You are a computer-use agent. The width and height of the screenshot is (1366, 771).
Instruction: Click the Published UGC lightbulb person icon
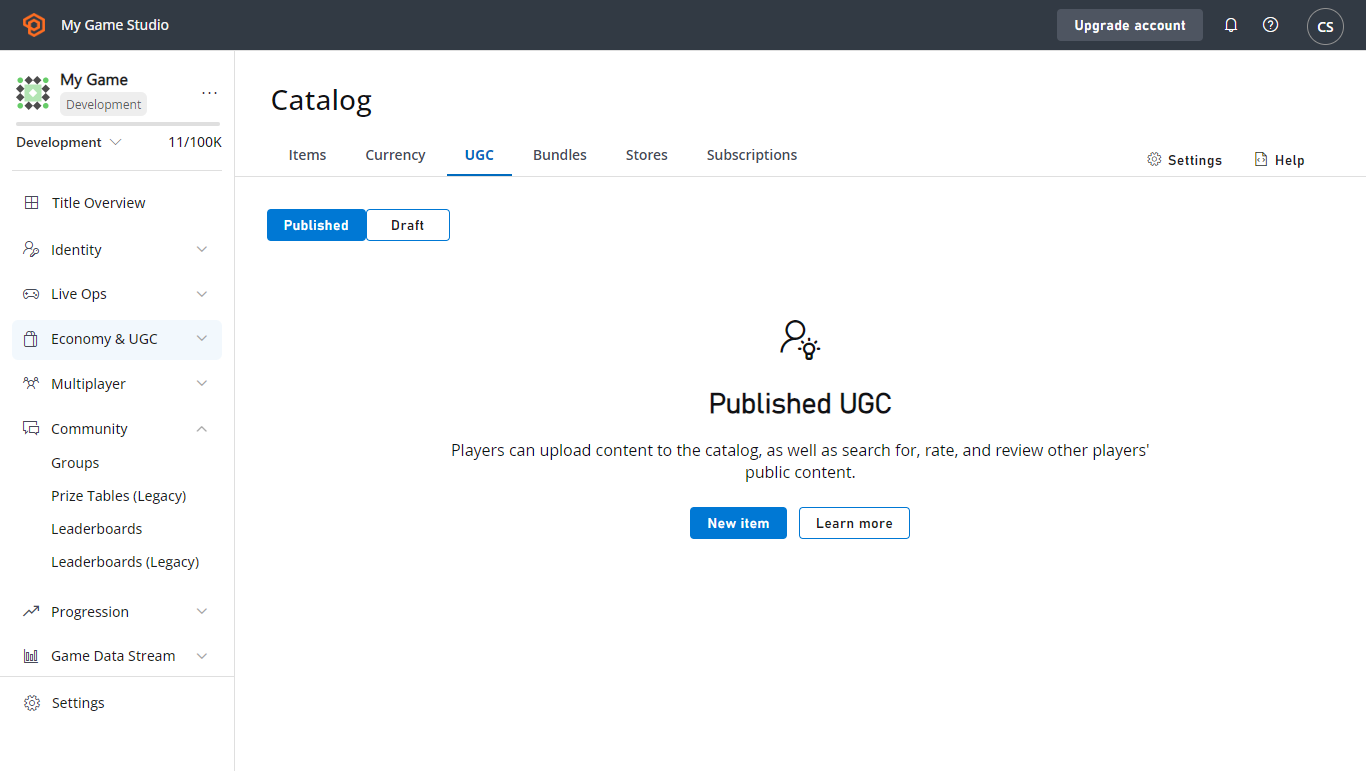(x=800, y=340)
